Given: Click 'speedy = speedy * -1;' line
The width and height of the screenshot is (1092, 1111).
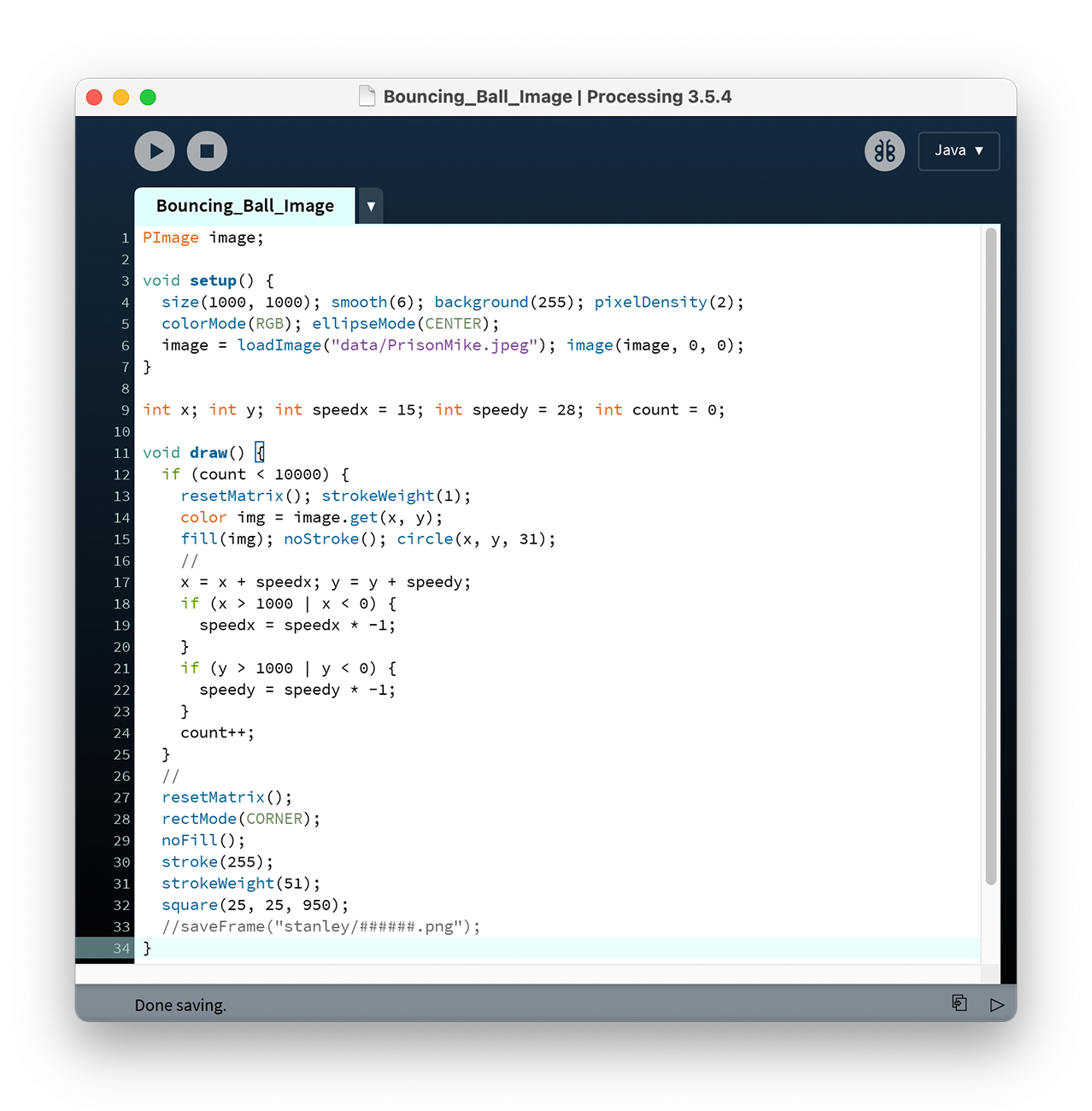Looking at the screenshot, I should coord(297,690).
